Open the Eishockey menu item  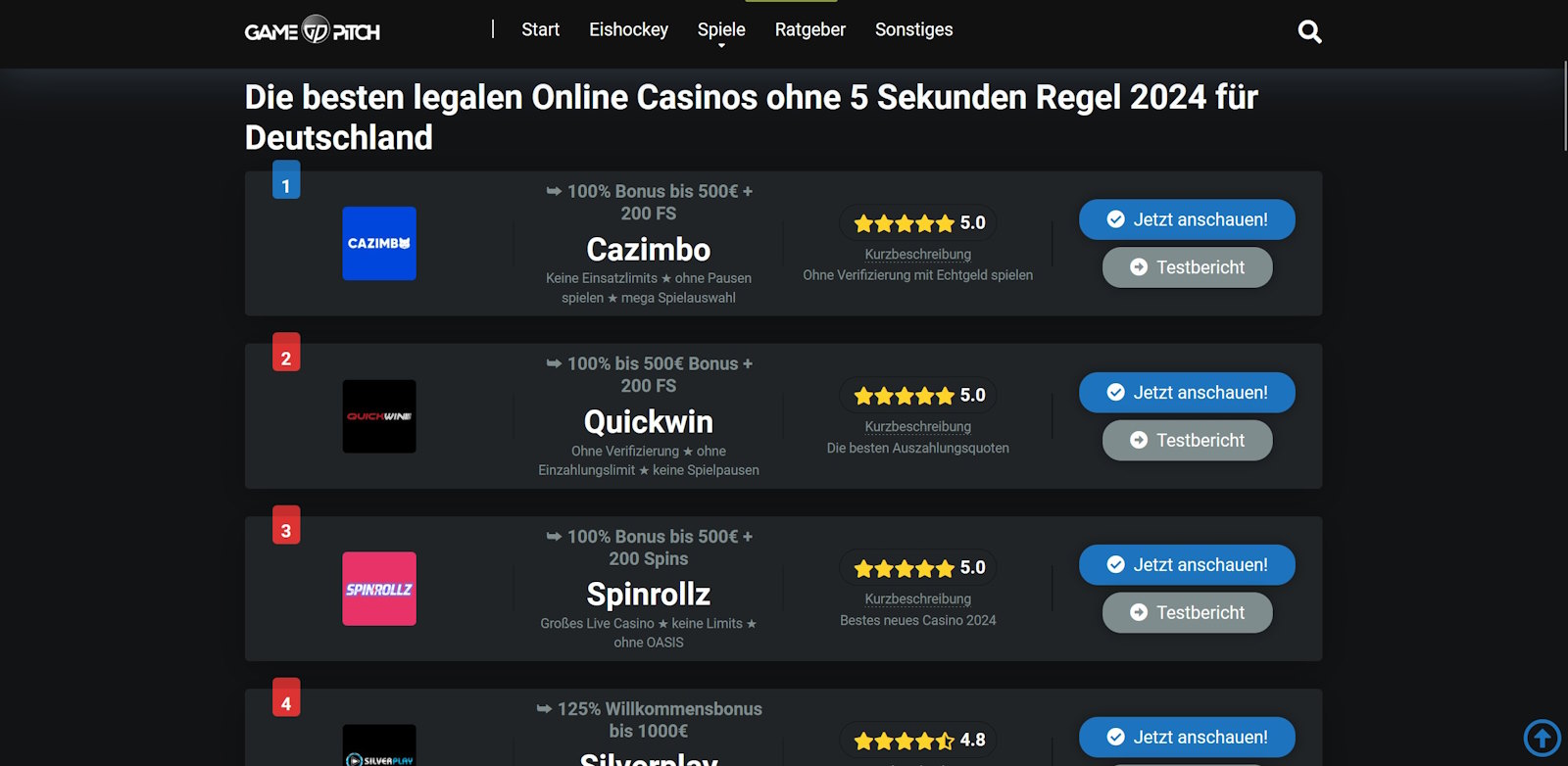coord(628,30)
